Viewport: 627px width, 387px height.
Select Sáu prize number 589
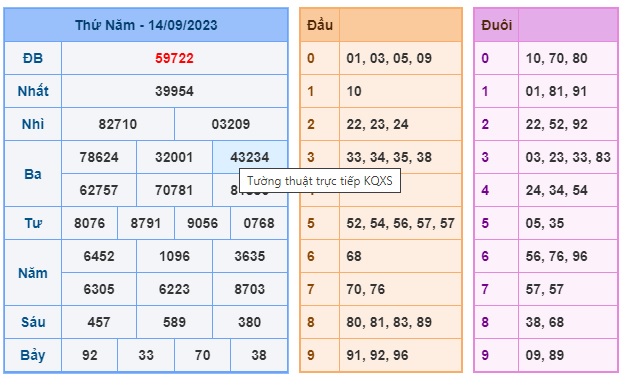tap(174, 322)
